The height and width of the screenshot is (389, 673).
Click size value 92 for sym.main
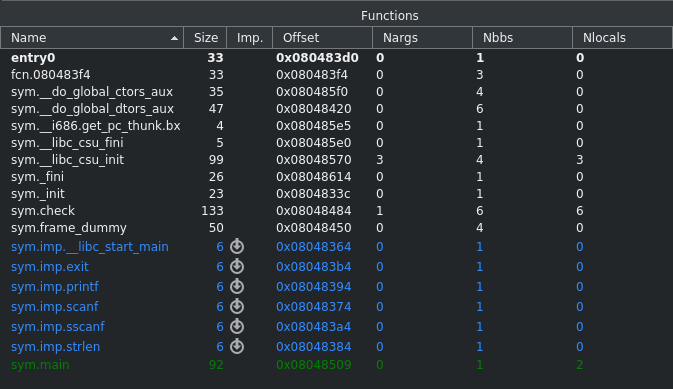point(216,365)
